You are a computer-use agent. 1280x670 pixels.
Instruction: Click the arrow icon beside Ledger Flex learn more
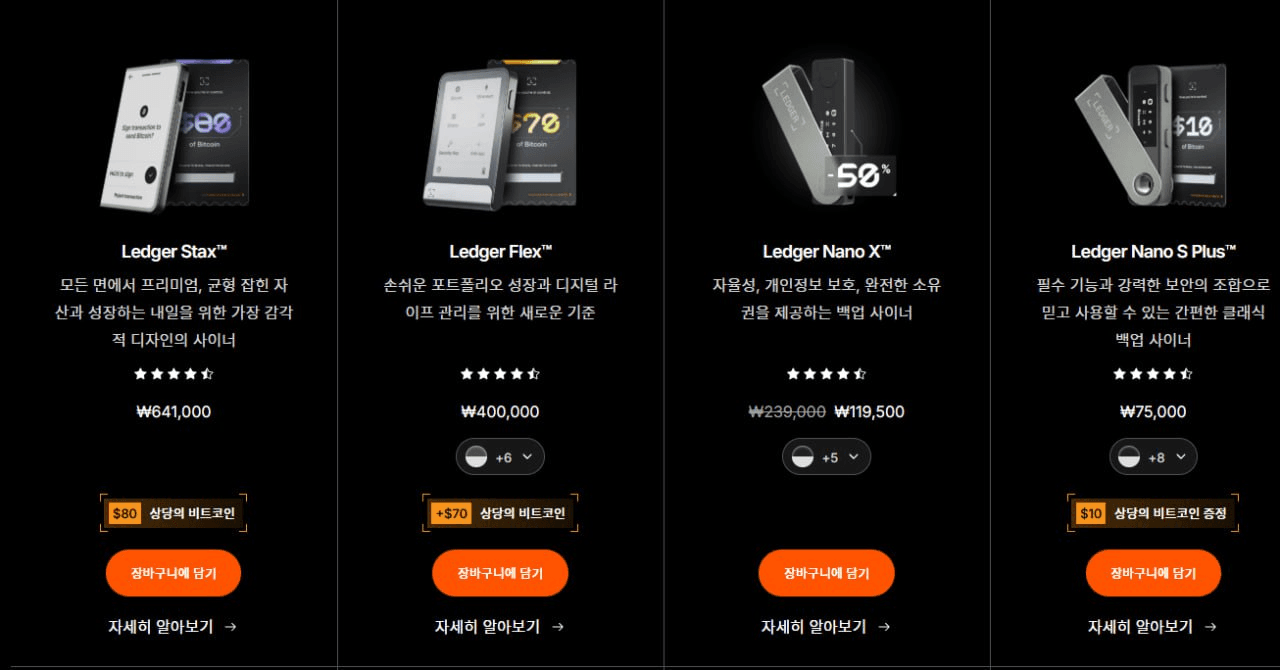coord(558,627)
